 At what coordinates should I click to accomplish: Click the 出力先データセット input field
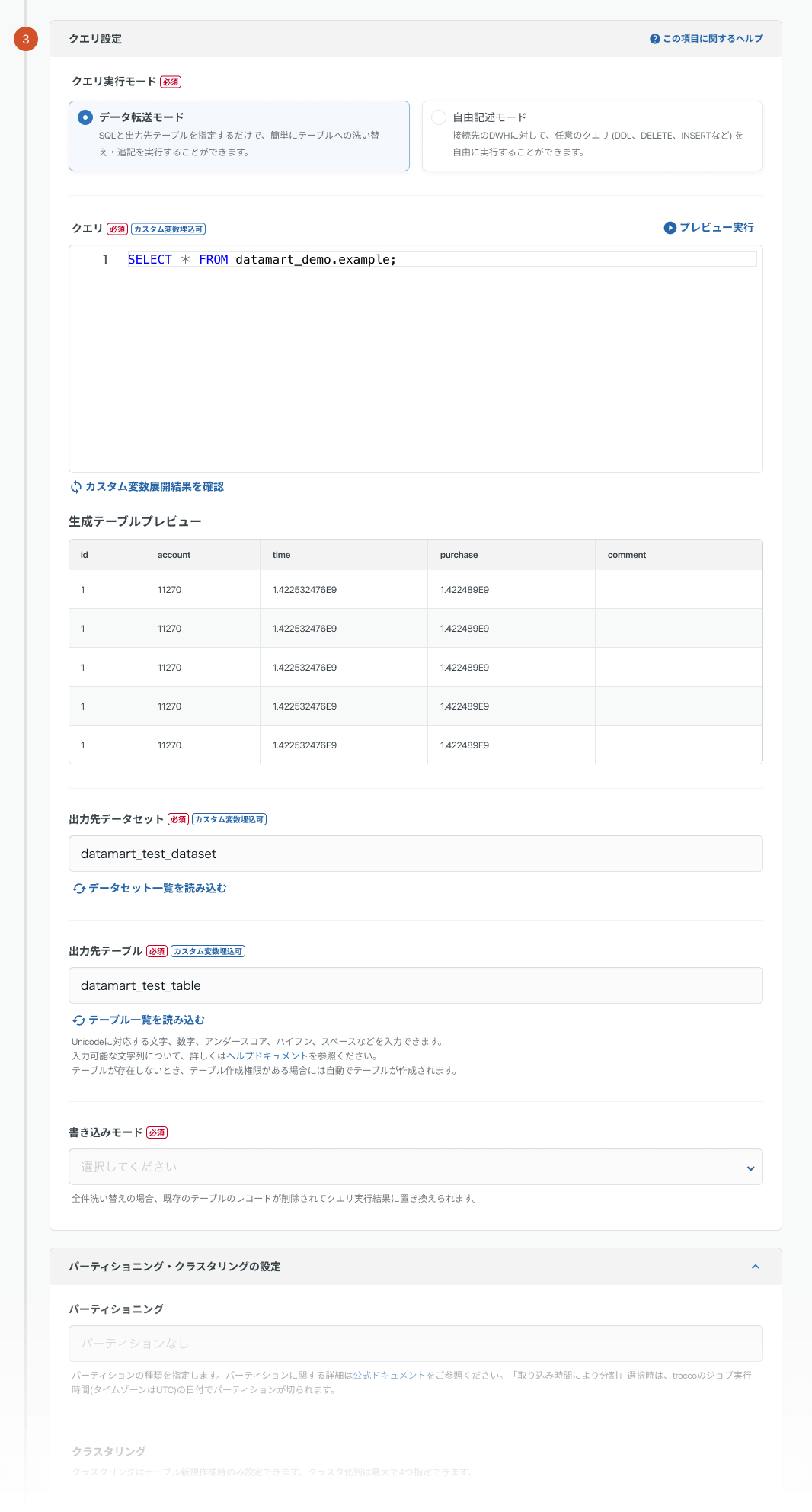(x=415, y=854)
